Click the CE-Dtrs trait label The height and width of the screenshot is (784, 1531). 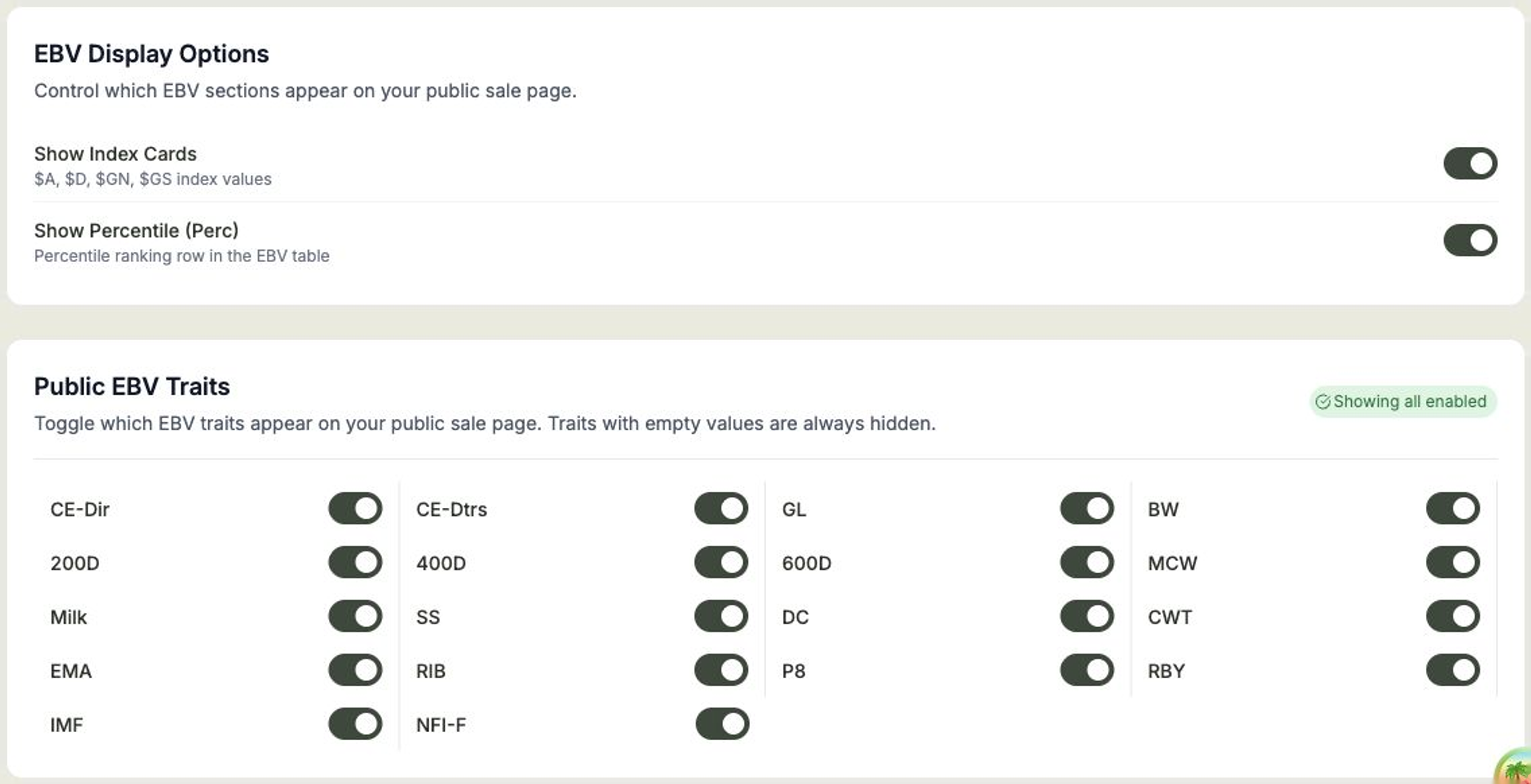tap(451, 509)
